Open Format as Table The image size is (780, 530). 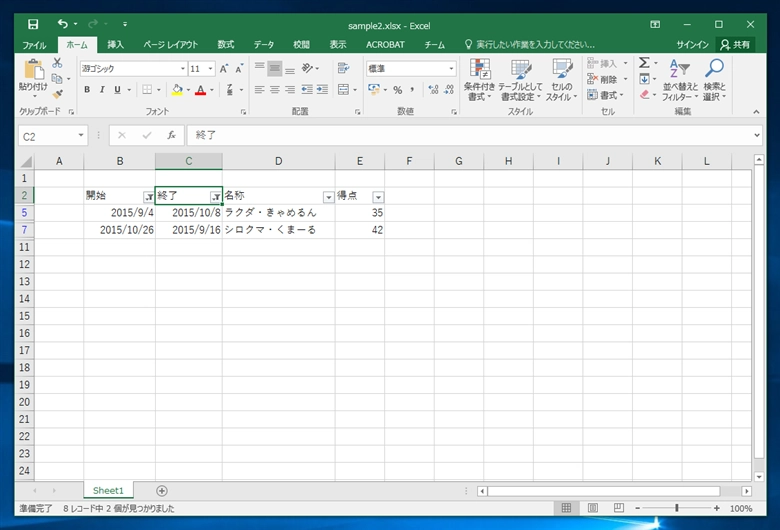coord(520,80)
